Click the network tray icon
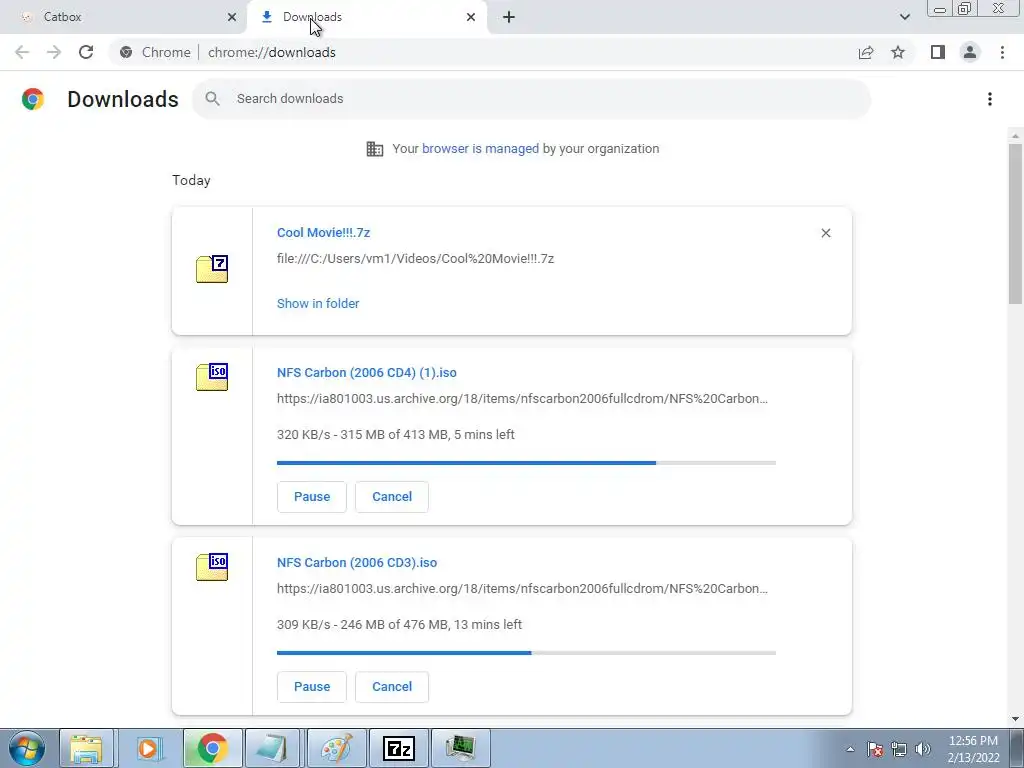This screenshot has width=1024, height=768. 899,749
